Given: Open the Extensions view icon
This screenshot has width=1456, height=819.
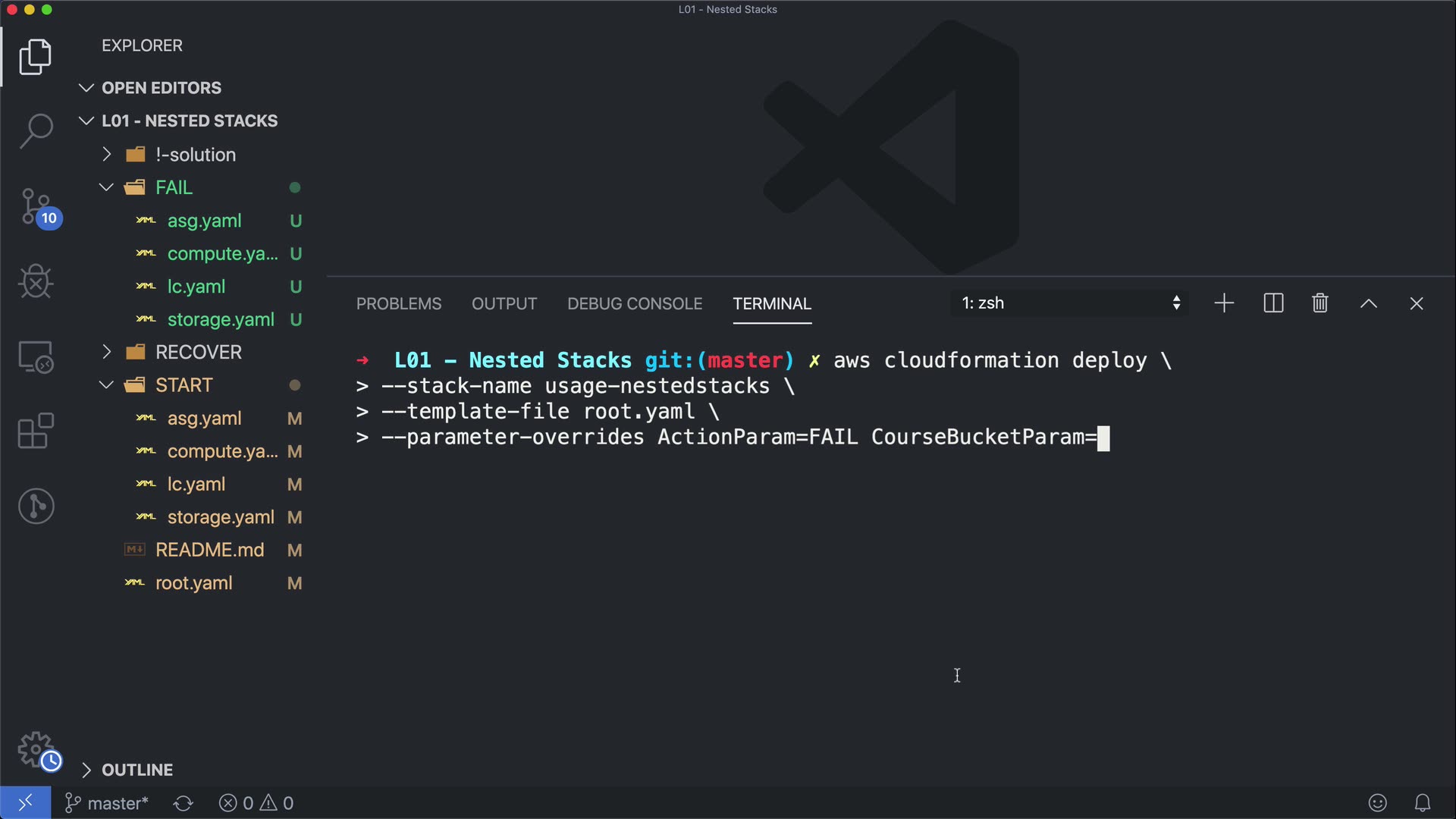Looking at the screenshot, I should pos(36,431).
